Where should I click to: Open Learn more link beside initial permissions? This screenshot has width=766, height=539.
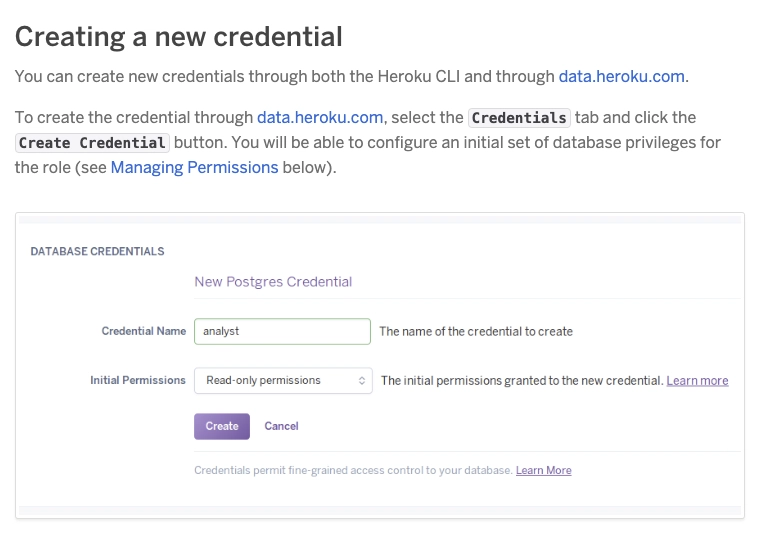tap(697, 381)
